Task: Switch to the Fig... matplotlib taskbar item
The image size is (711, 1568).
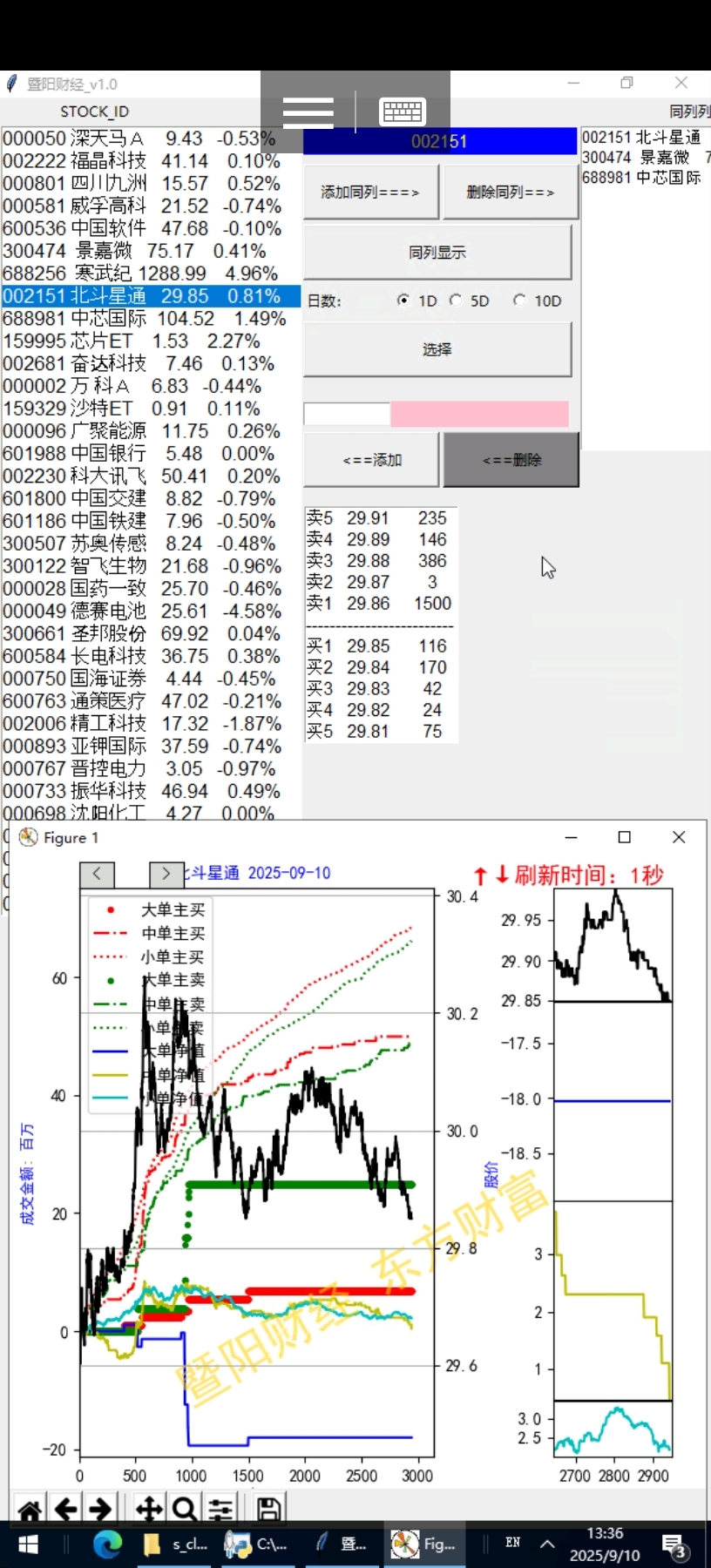Action: coord(423,1544)
